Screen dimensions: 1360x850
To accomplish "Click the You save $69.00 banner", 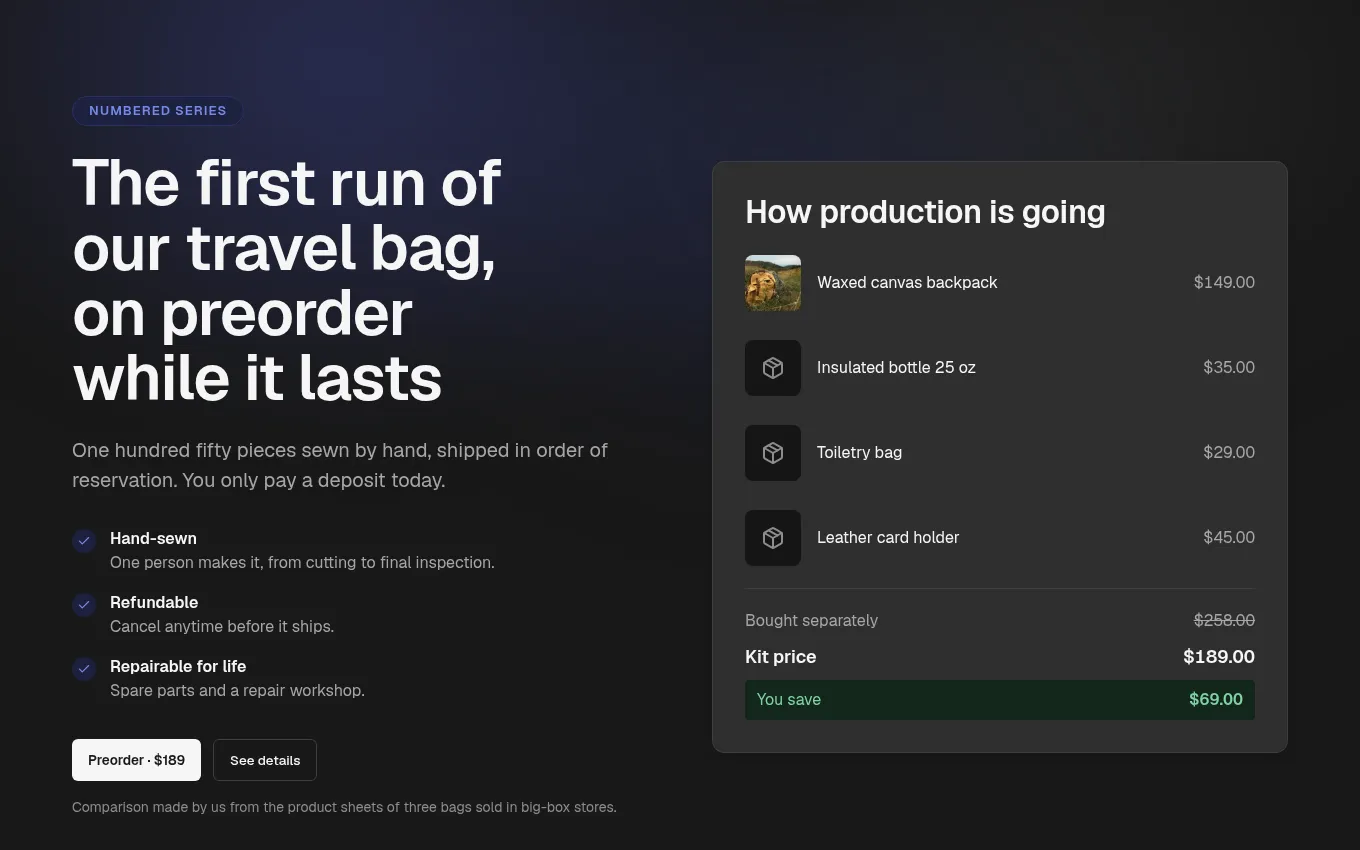I will coord(1000,700).
